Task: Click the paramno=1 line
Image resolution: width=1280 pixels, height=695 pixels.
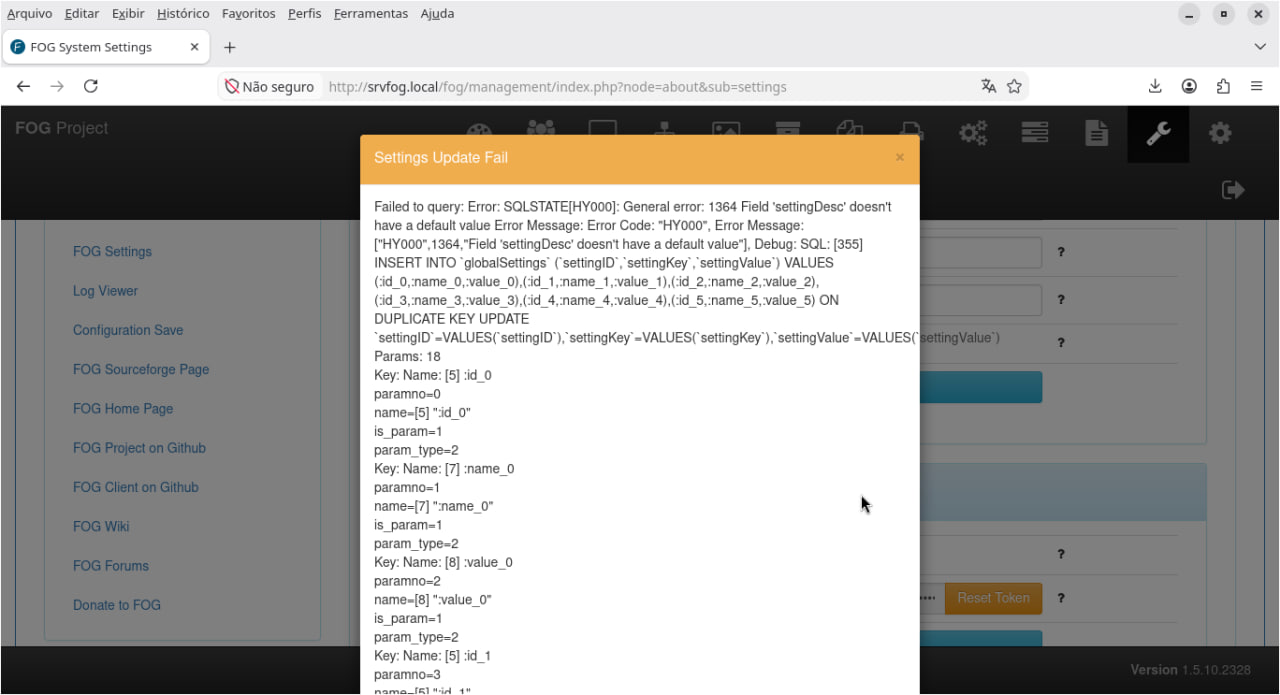Action: click(407, 488)
